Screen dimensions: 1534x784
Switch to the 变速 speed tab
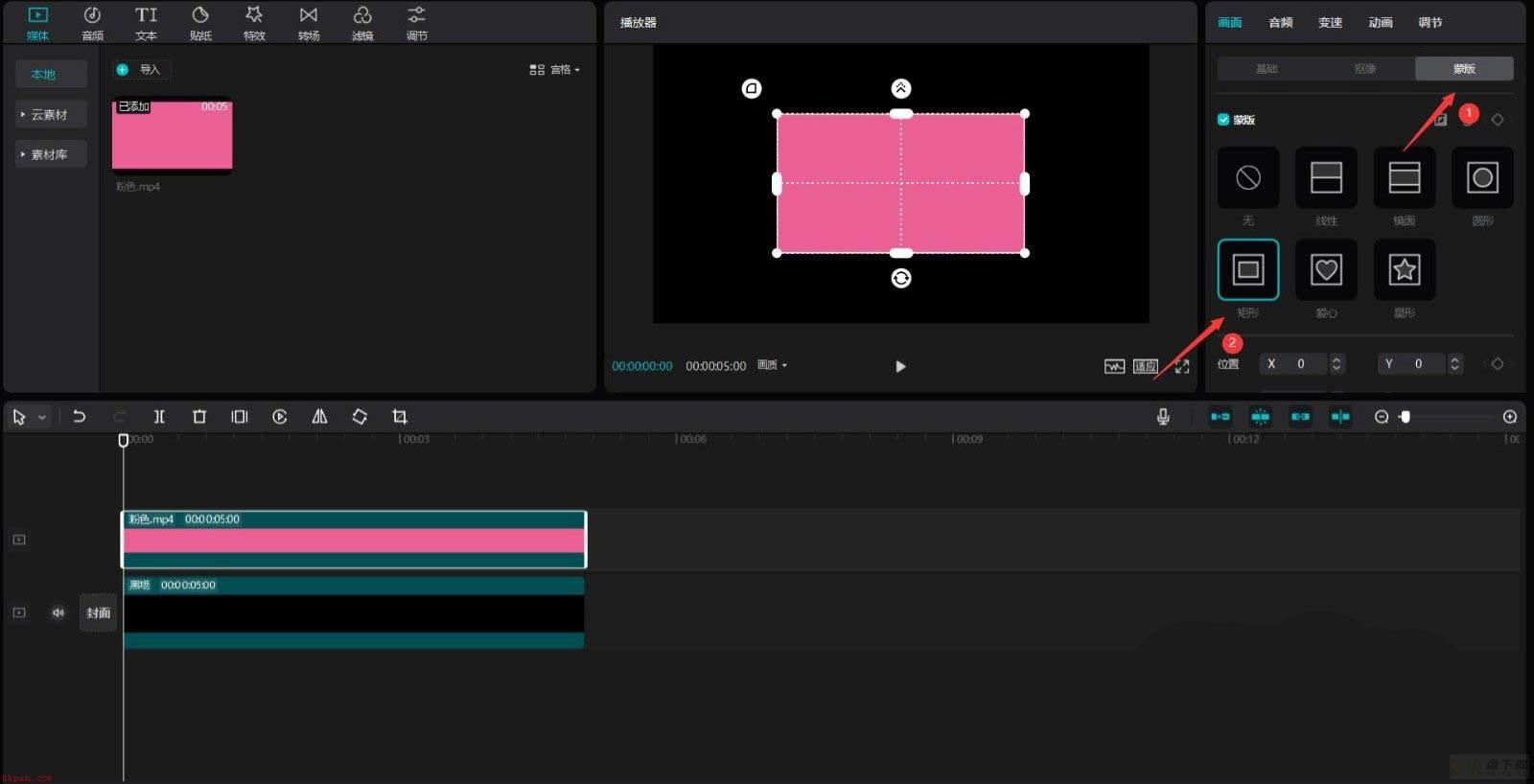[x=1331, y=22]
